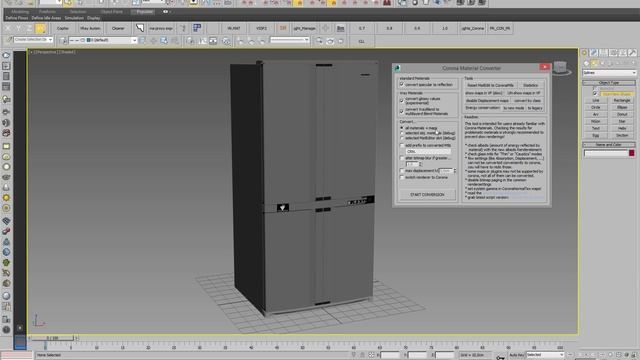Click the PR_CON_PR toolbar button

tap(500, 29)
